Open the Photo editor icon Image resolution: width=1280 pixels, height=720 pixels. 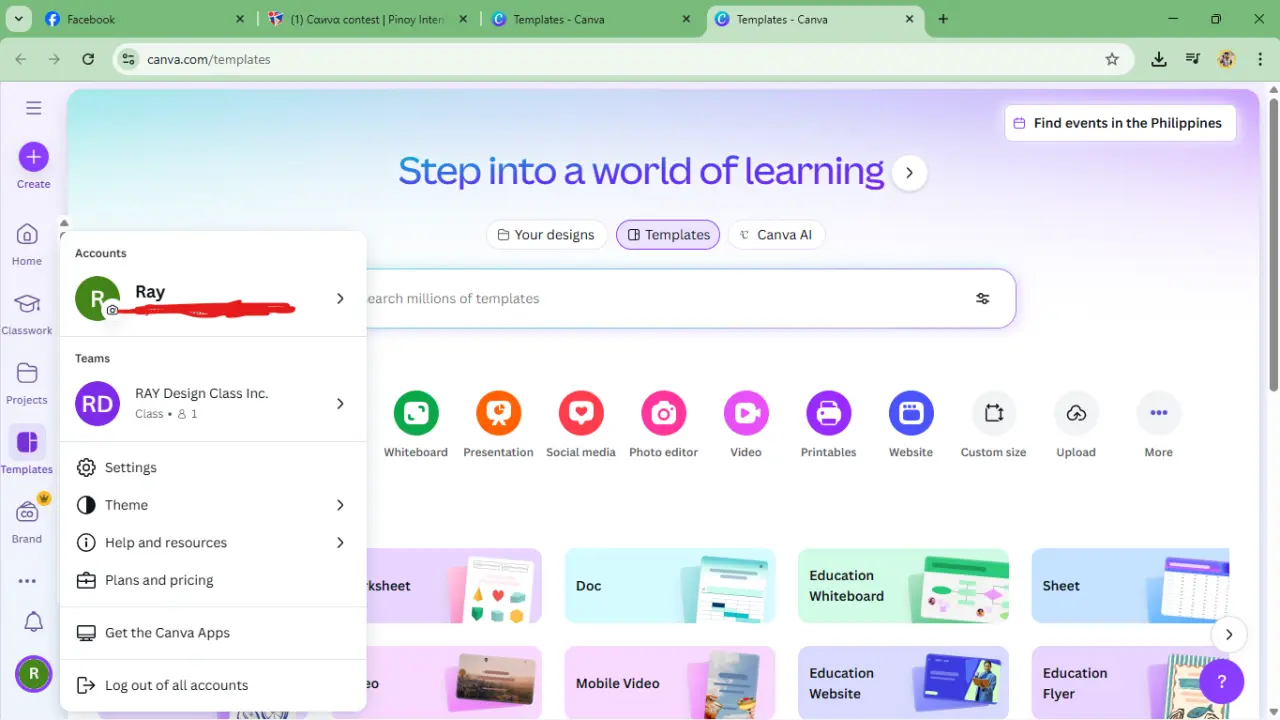(664, 413)
